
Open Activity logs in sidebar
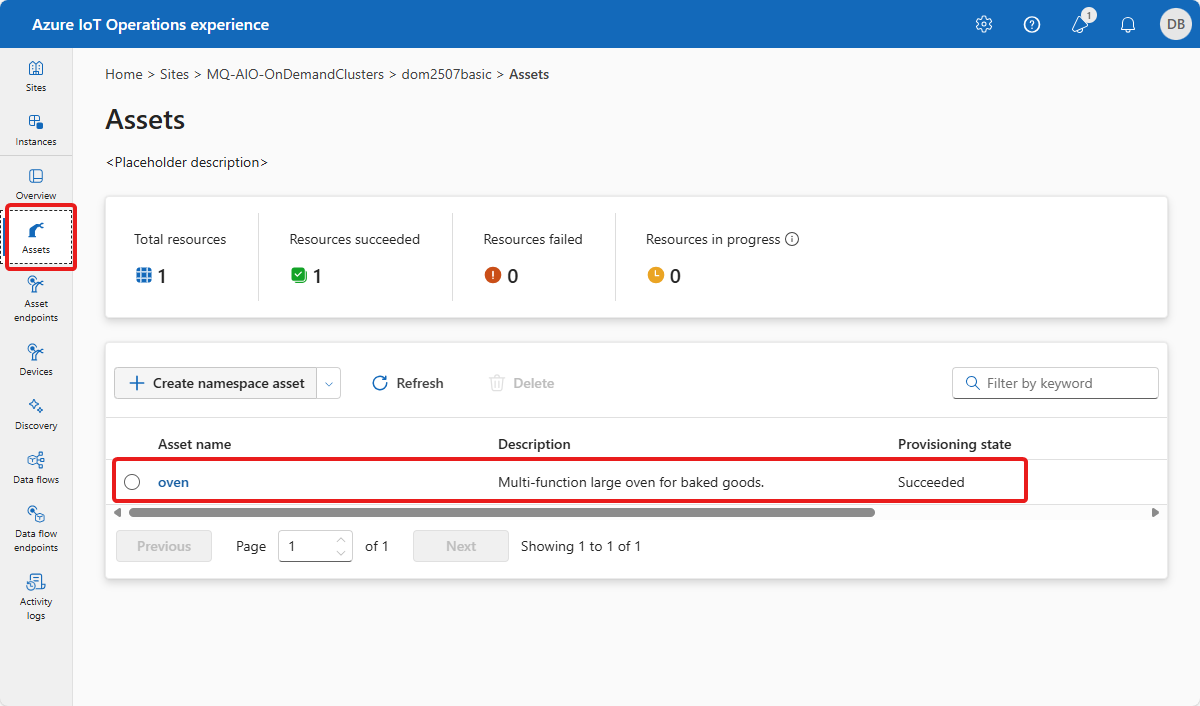36,596
